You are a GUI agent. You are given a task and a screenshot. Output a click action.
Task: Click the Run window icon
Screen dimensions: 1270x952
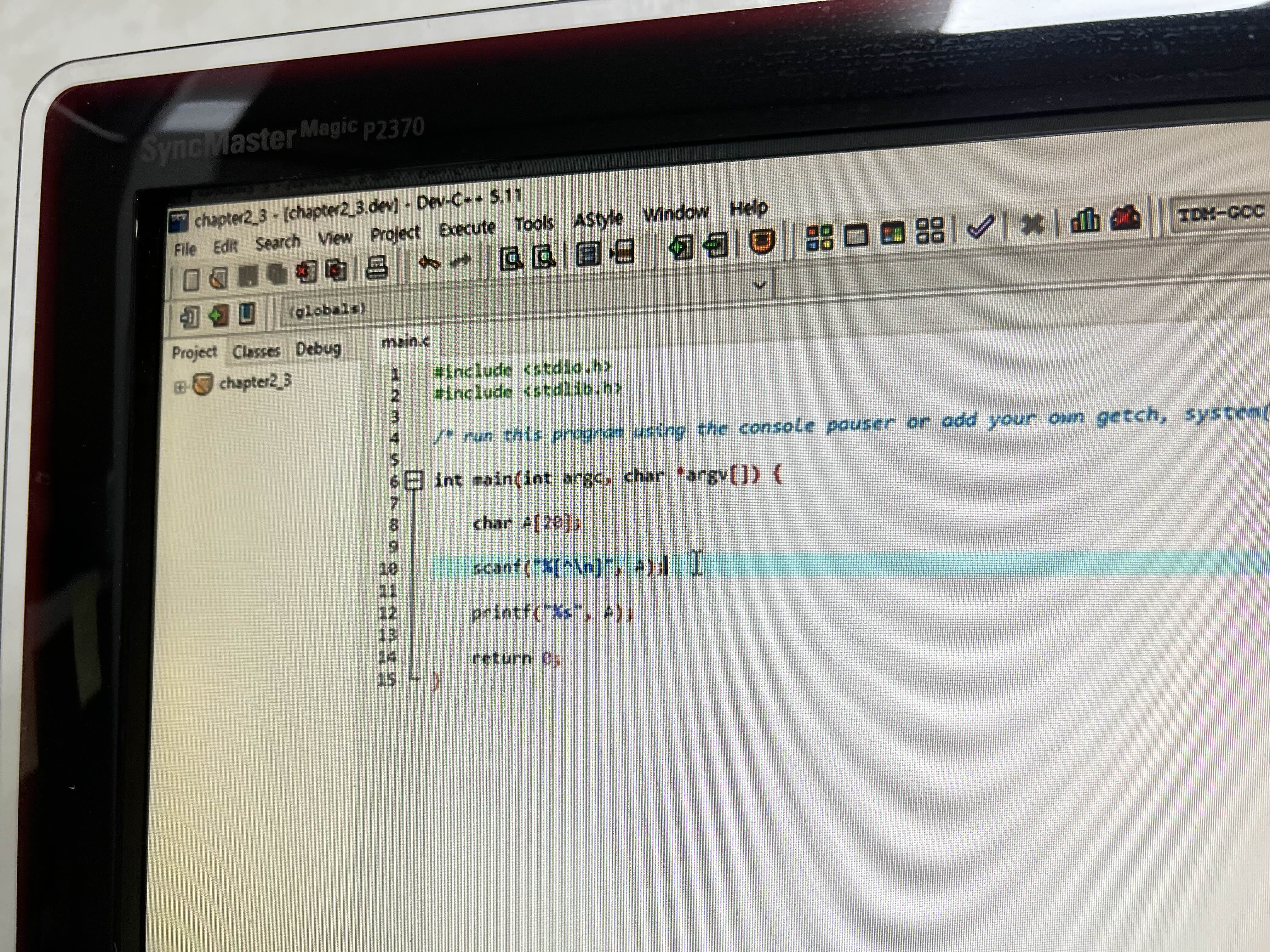pos(856,235)
